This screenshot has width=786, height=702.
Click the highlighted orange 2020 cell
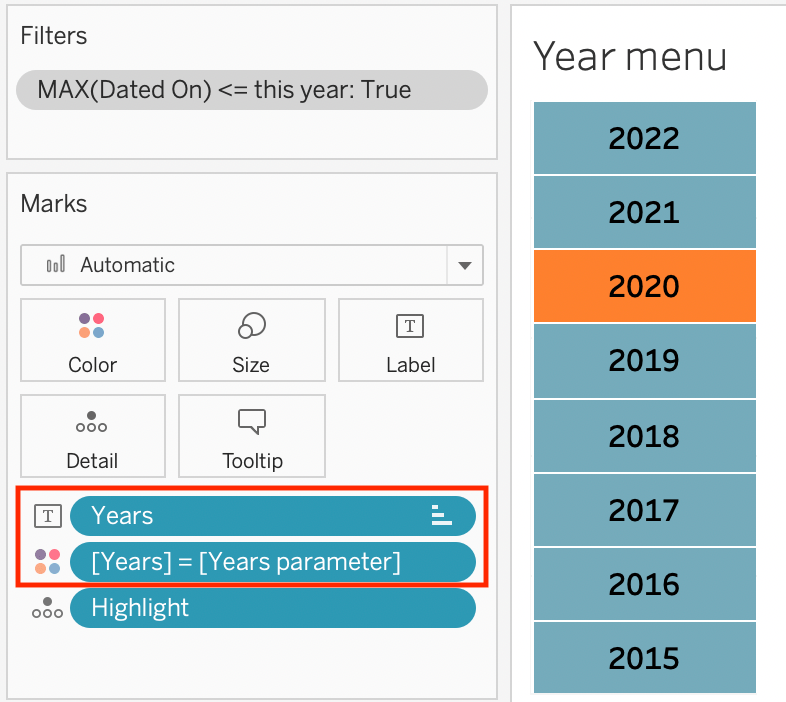644,286
